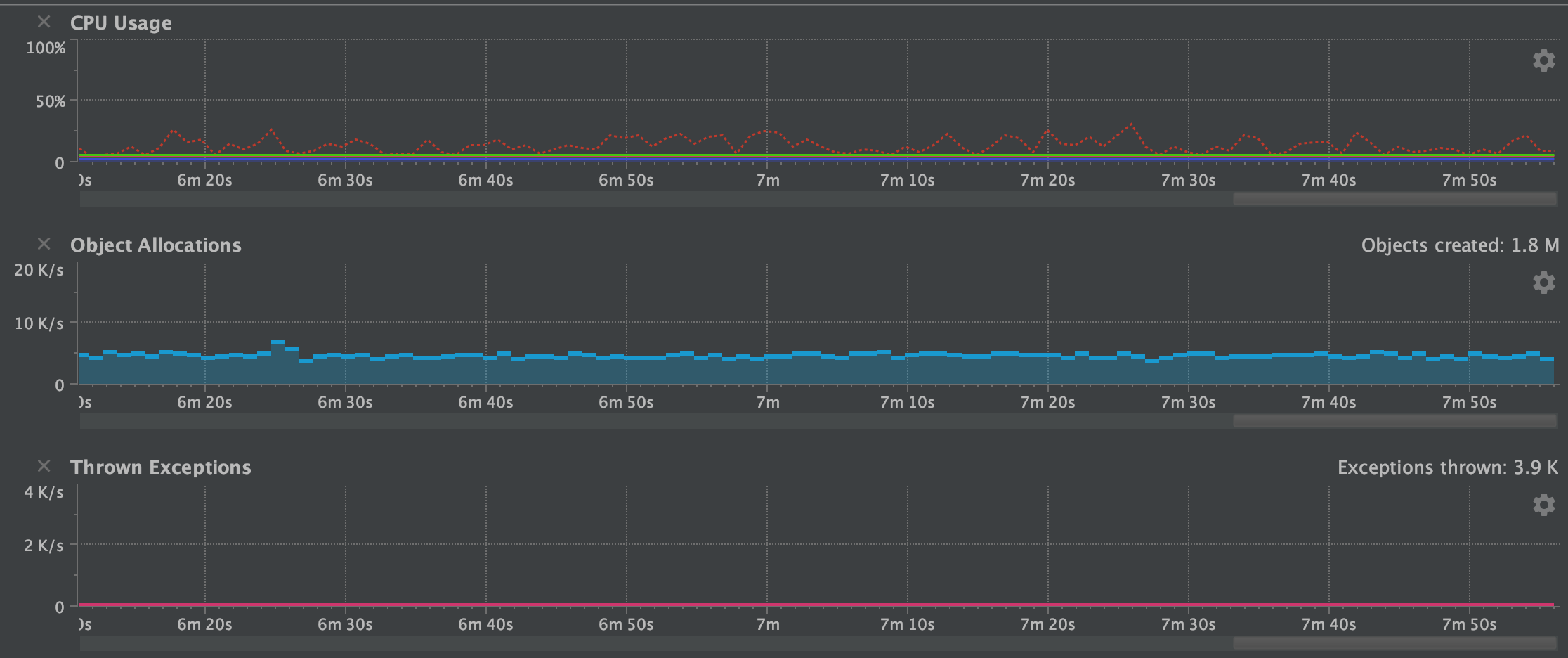Click the Object Allocations panel title
This screenshot has height=658, width=1568.
[155, 245]
